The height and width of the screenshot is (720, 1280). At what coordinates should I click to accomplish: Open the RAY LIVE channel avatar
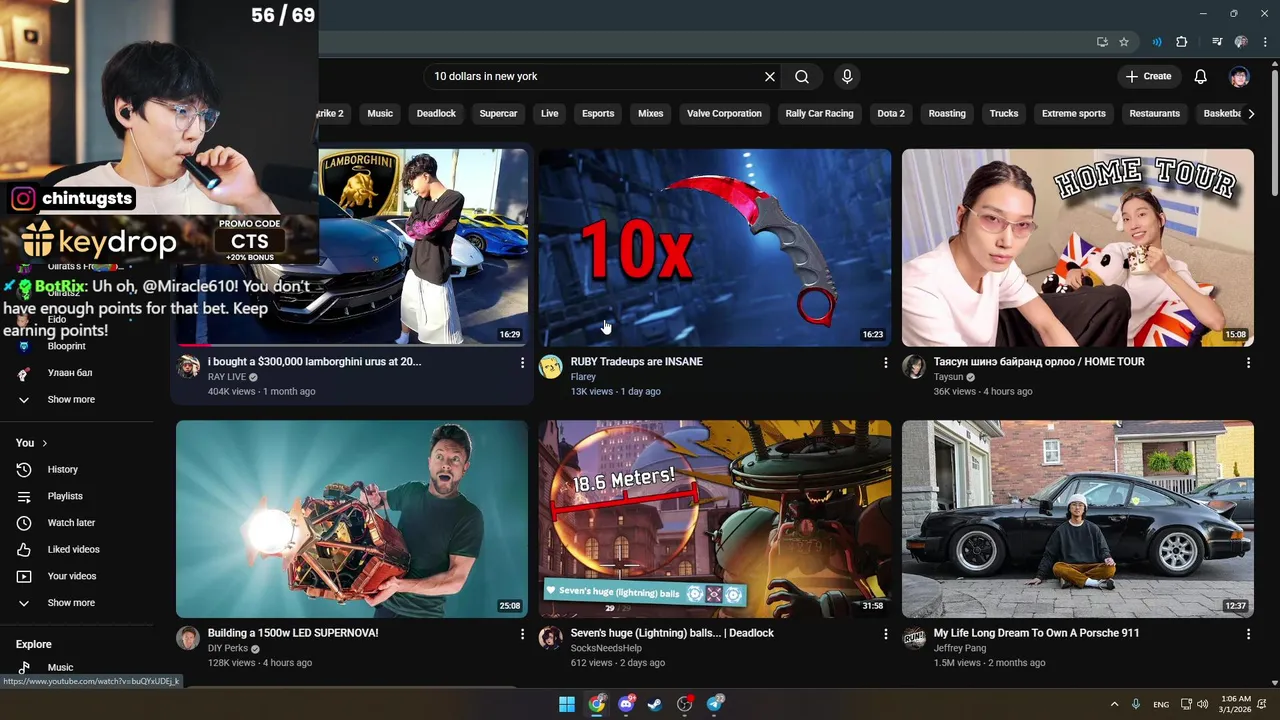pyautogui.click(x=188, y=367)
